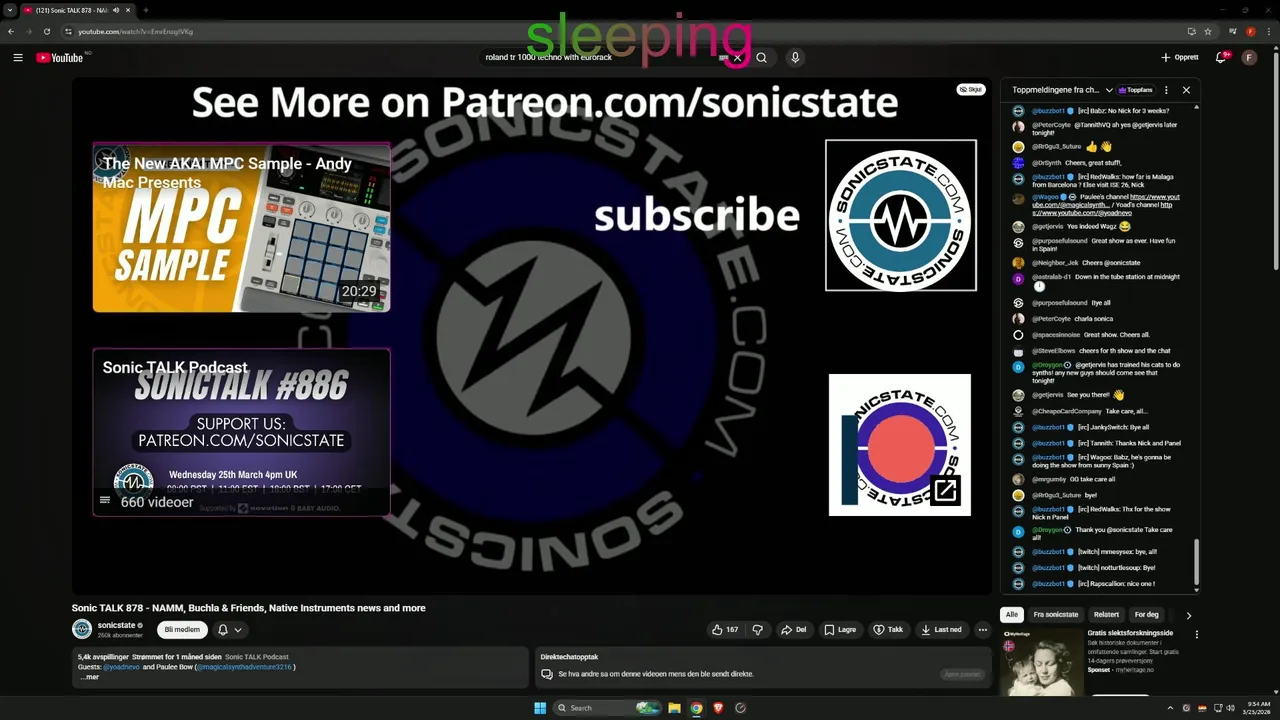Select the Fra sonicstate filter chip
Screen dimensions: 1280x720
(x=1056, y=615)
